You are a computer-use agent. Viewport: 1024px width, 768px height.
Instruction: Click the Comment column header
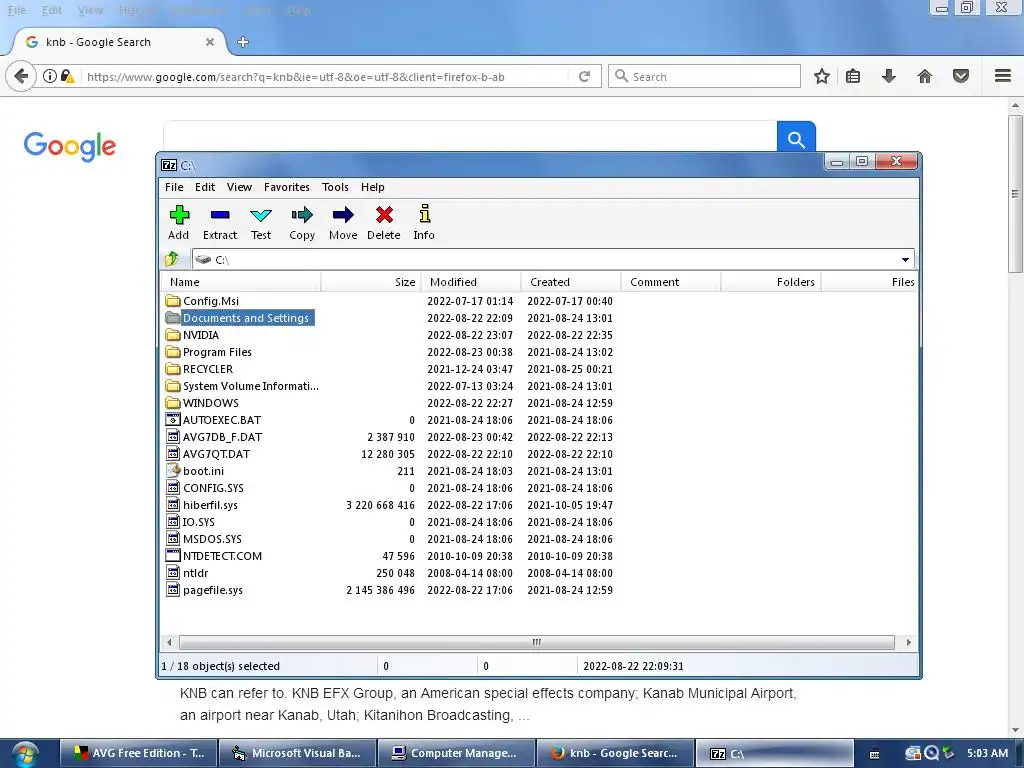click(671, 282)
